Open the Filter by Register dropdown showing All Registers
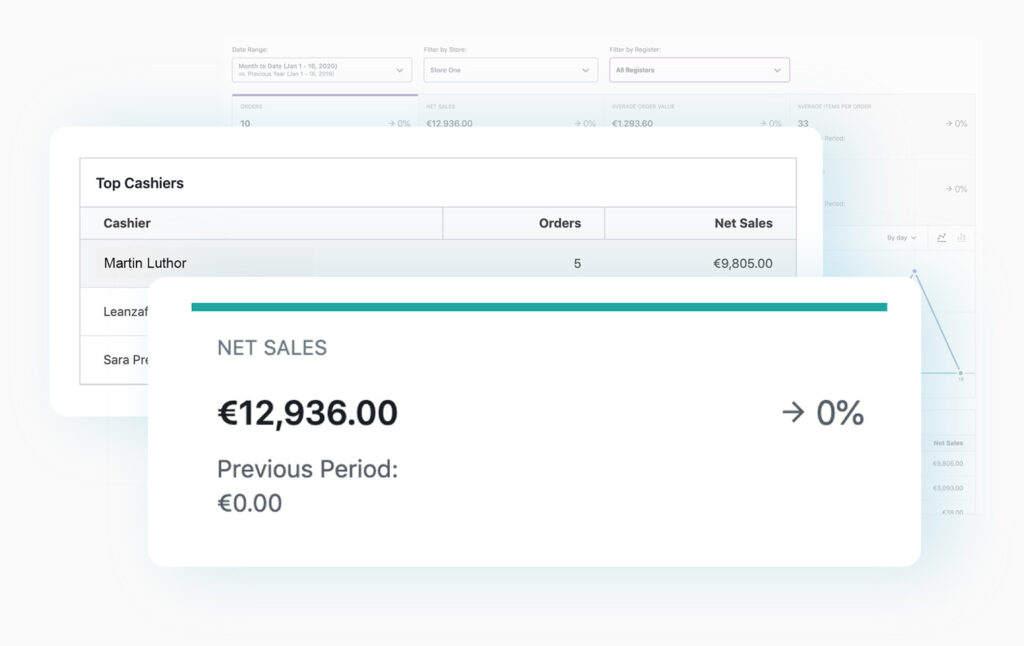Viewport: 1024px width, 646px height. point(699,69)
